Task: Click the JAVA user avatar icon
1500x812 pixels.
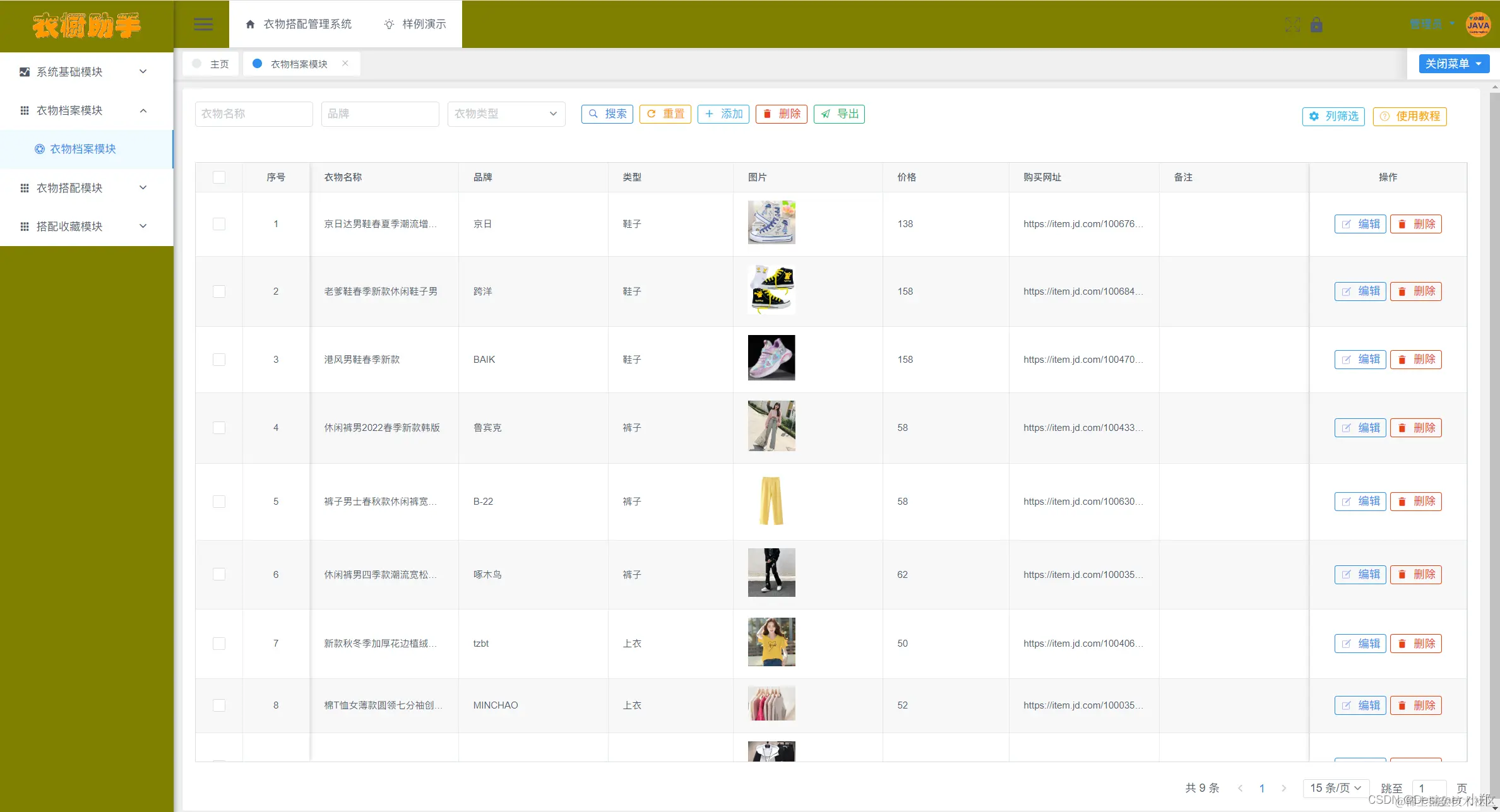Action: click(x=1478, y=25)
